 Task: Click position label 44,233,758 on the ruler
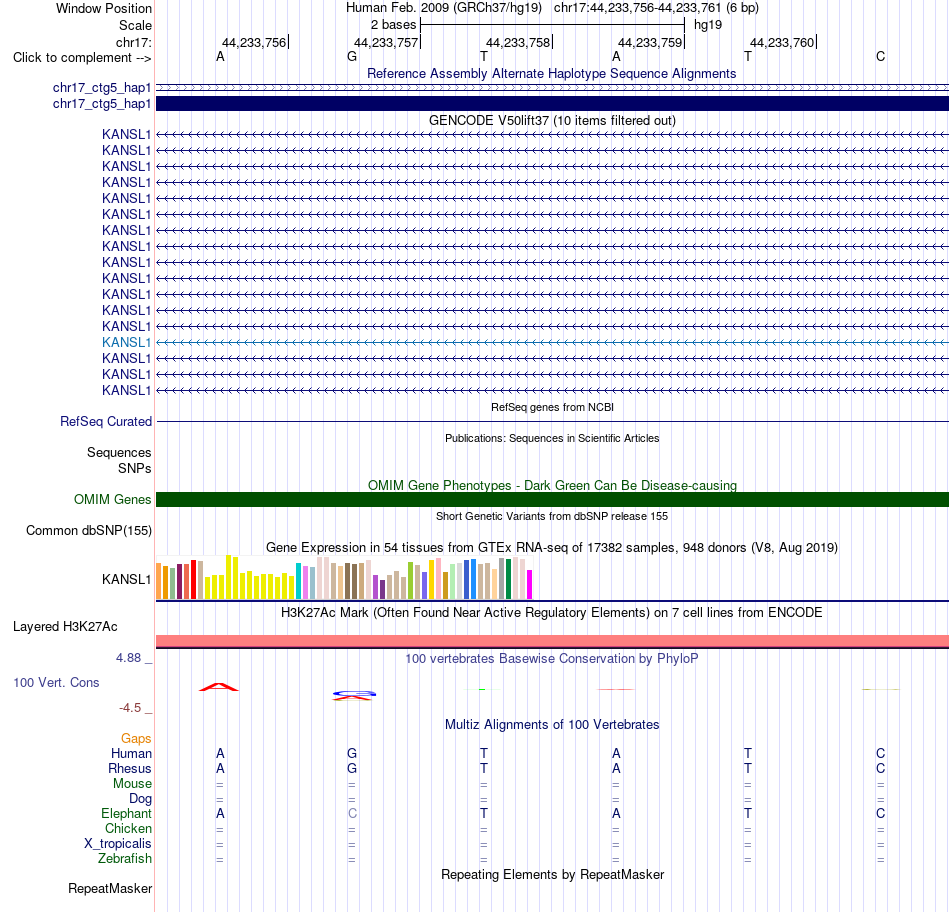click(518, 42)
